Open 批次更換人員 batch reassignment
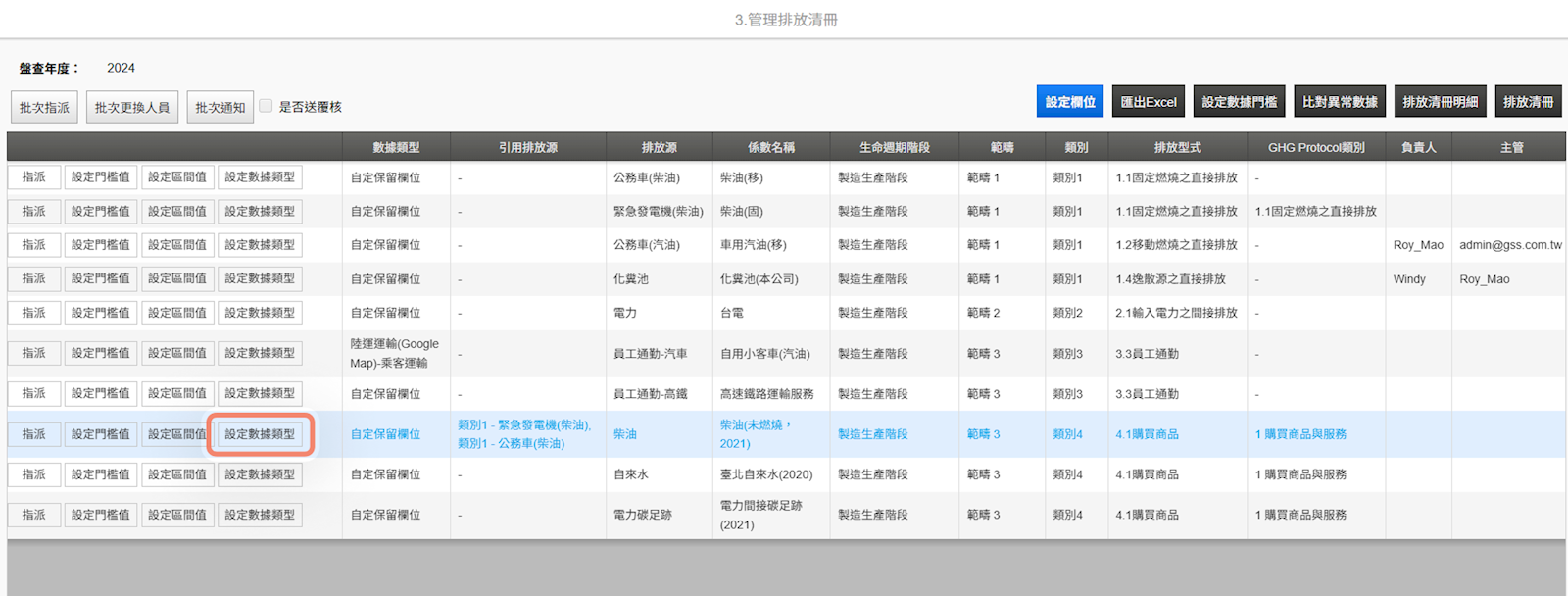The width and height of the screenshot is (1568, 596). [x=132, y=107]
